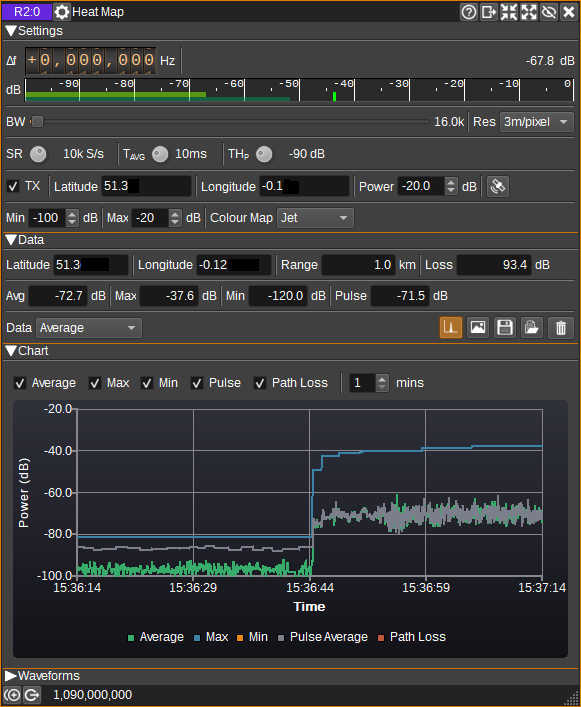Toggle the chart display icon
The image size is (581, 707).
[451, 327]
